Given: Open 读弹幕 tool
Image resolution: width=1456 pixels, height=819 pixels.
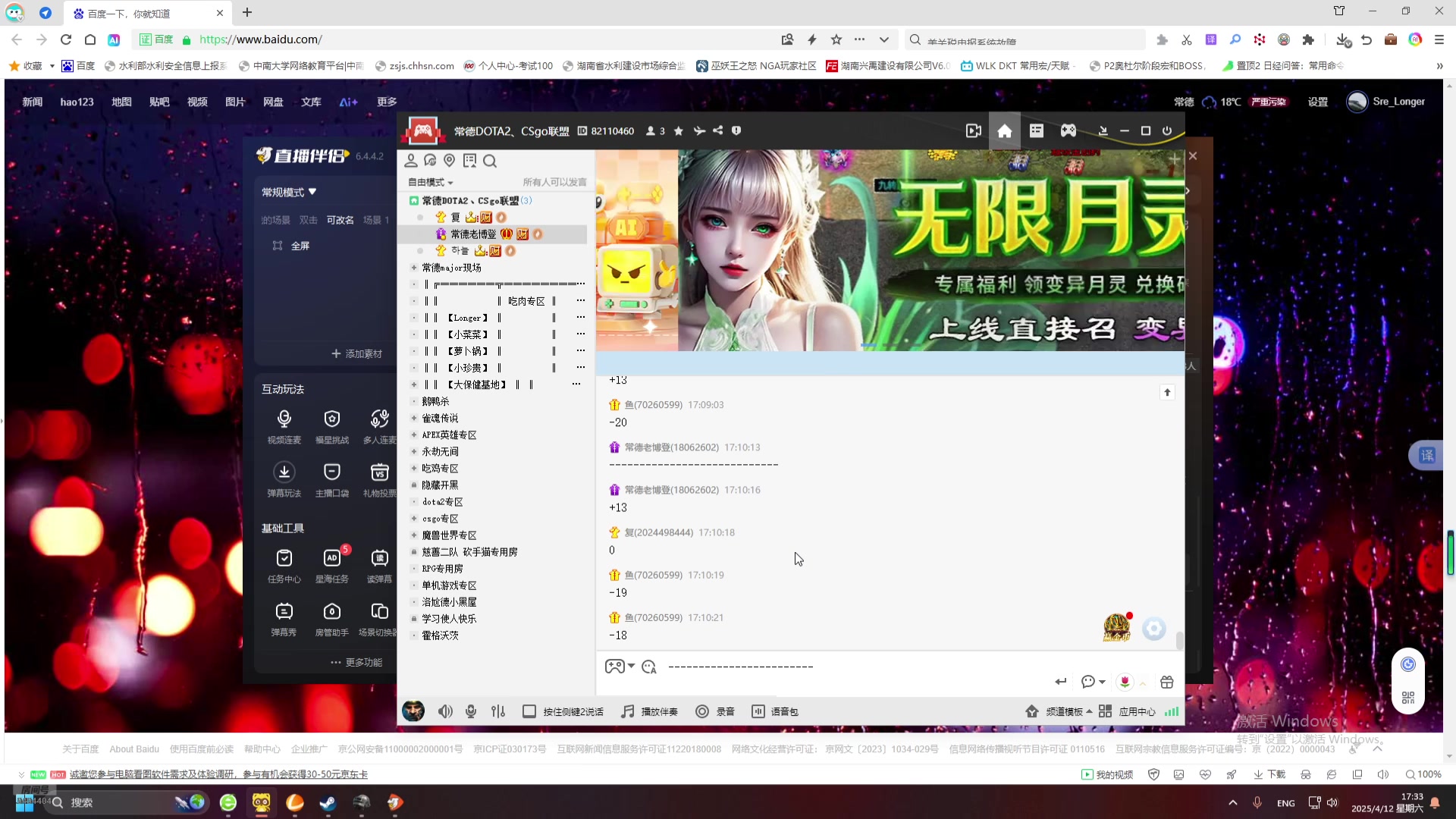Looking at the screenshot, I should pos(379,566).
